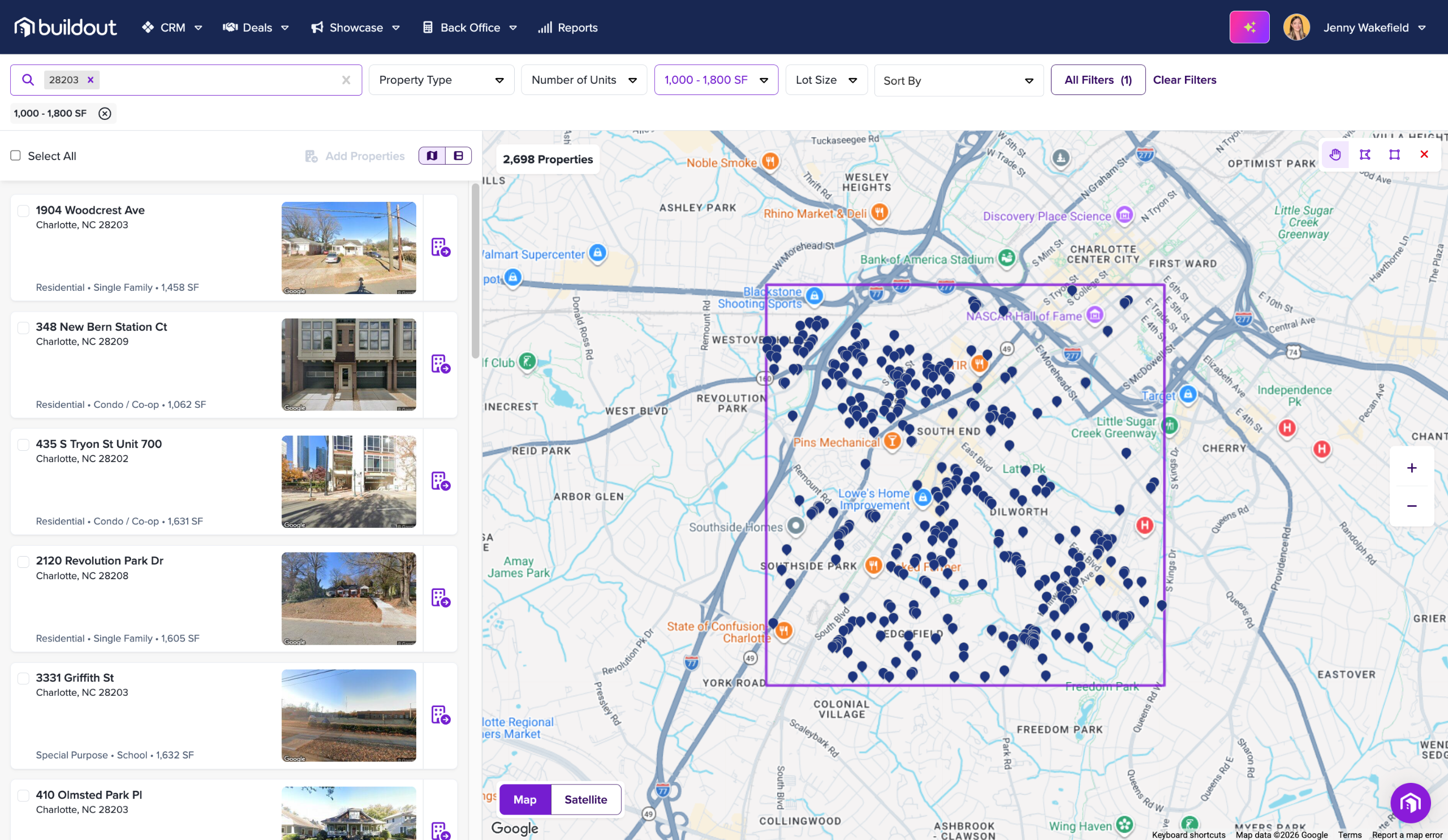1448x840 pixels.
Task: Check the 1904 Woodcrest Ave checkbox
Action: point(23,211)
